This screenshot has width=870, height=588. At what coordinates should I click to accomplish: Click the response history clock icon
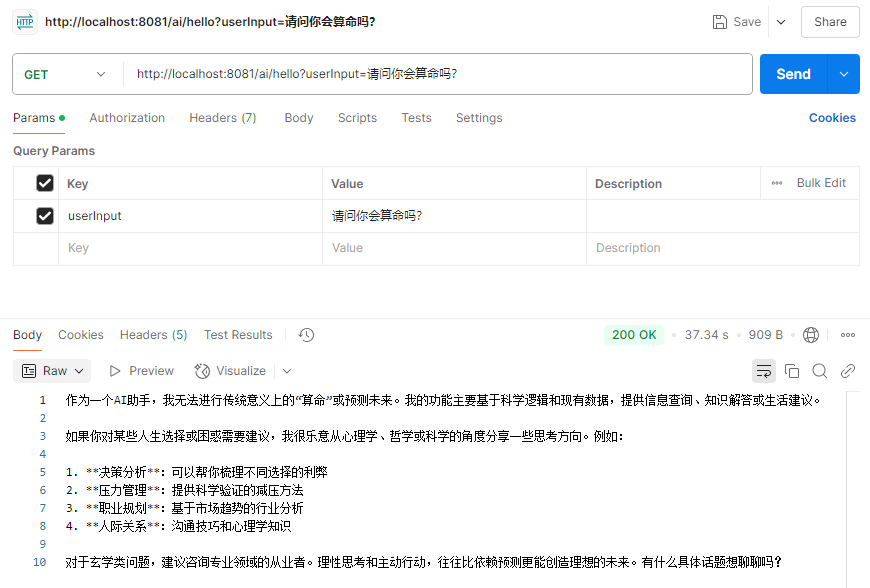pos(306,335)
